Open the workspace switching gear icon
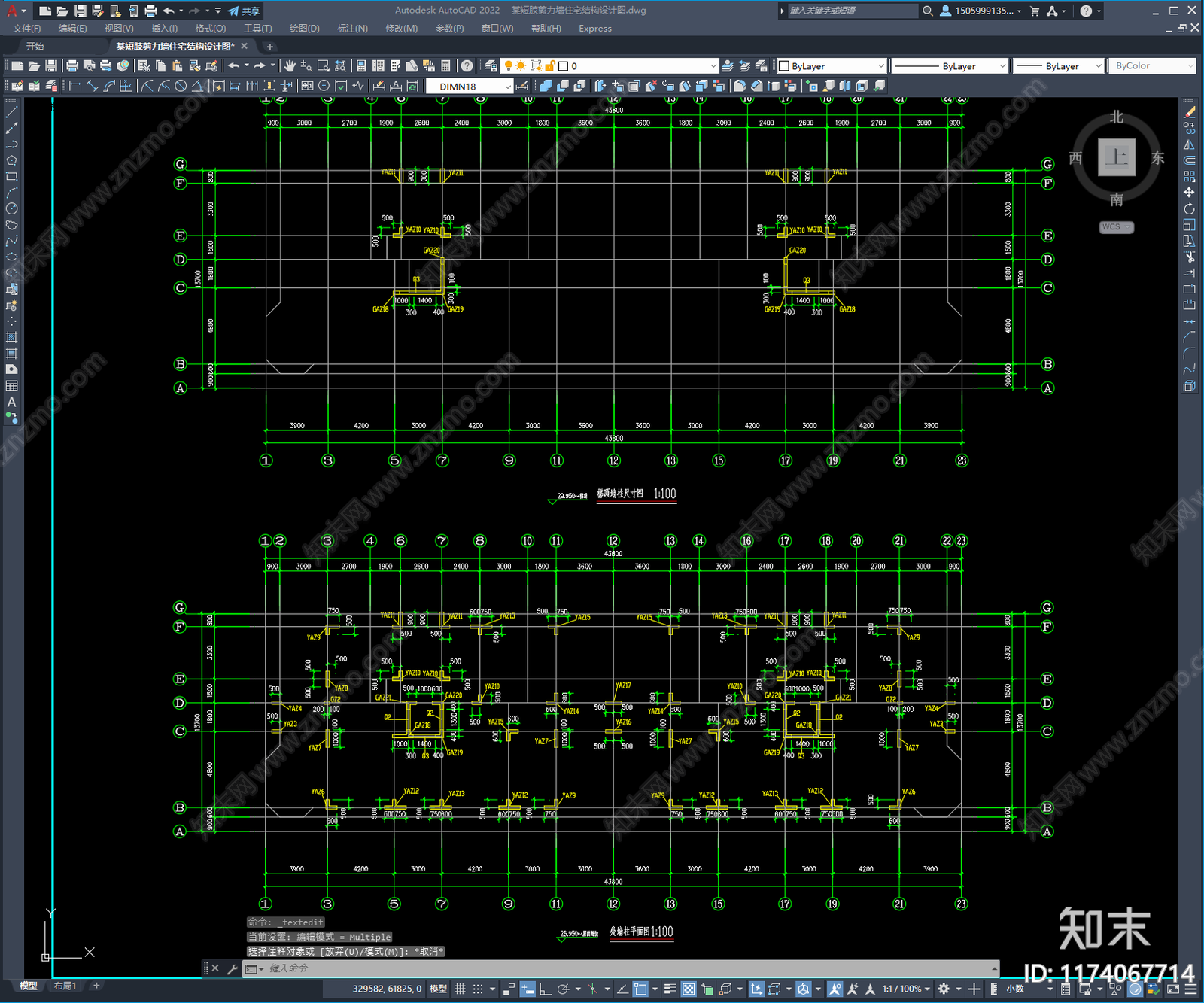The height and width of the screenshot is (1003, 1204). tap(944, 989)
